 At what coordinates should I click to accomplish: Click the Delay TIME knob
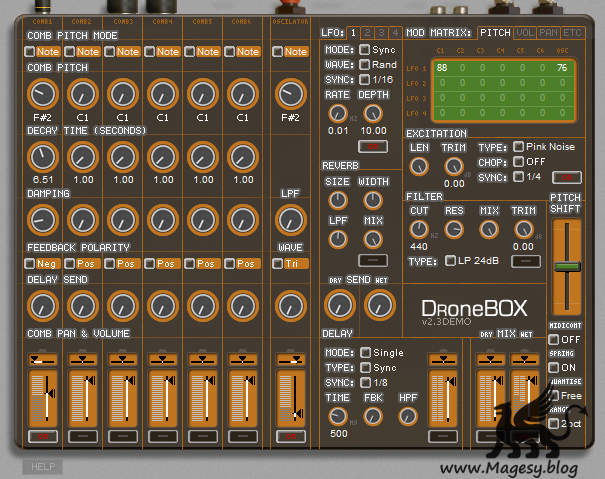pyautogui.click(x=338, y=416)
